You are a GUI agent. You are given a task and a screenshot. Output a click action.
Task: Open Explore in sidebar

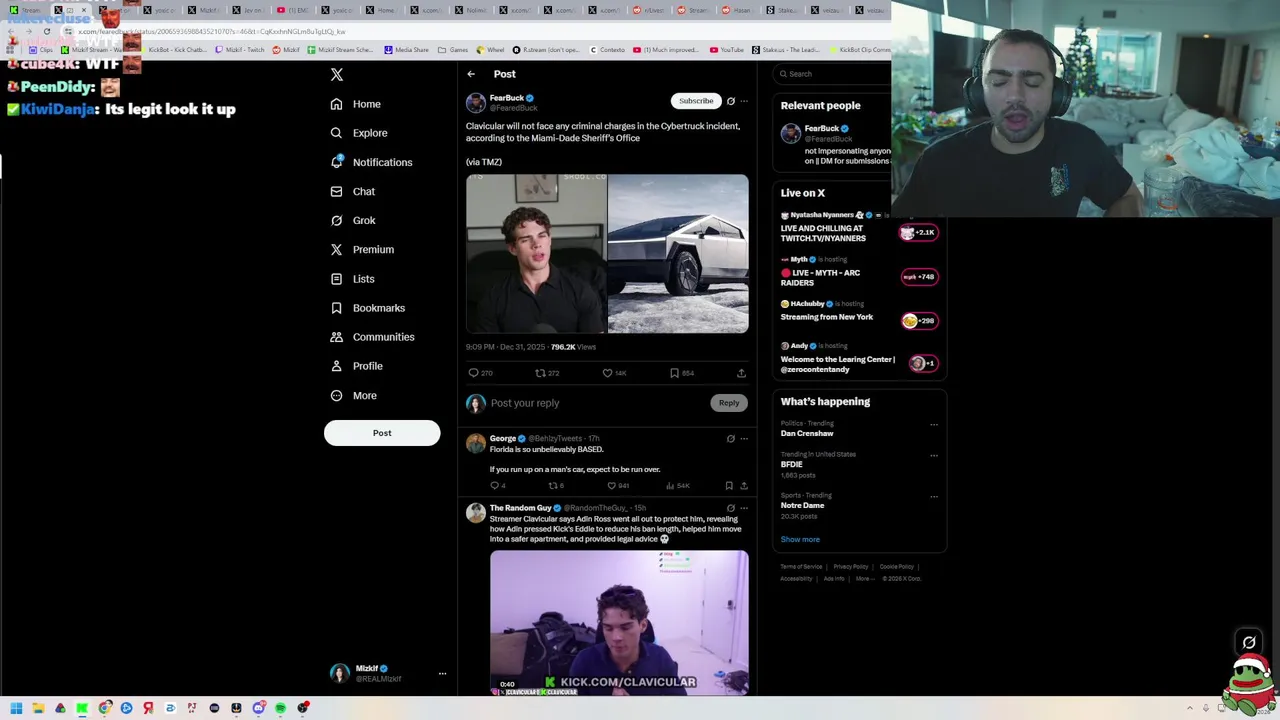click(x=359, y=133)
